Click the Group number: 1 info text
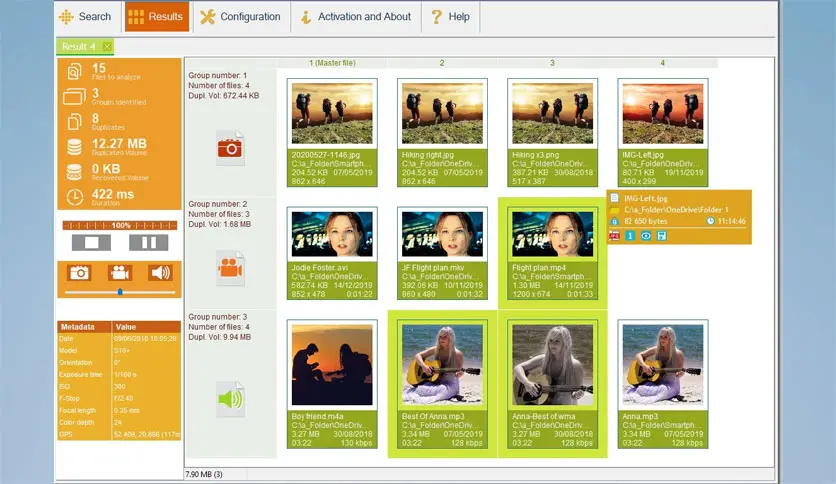Viewport: 836px width, 484px height. click(218, 75)
